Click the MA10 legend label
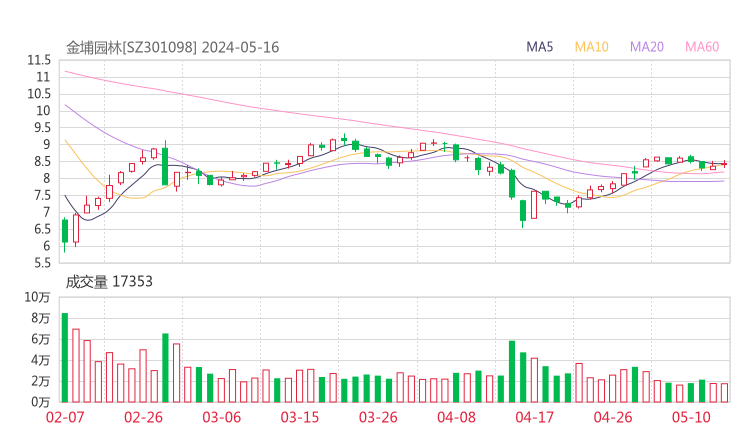The width and height of the screenshot is (740, 440). pos(591,47)
